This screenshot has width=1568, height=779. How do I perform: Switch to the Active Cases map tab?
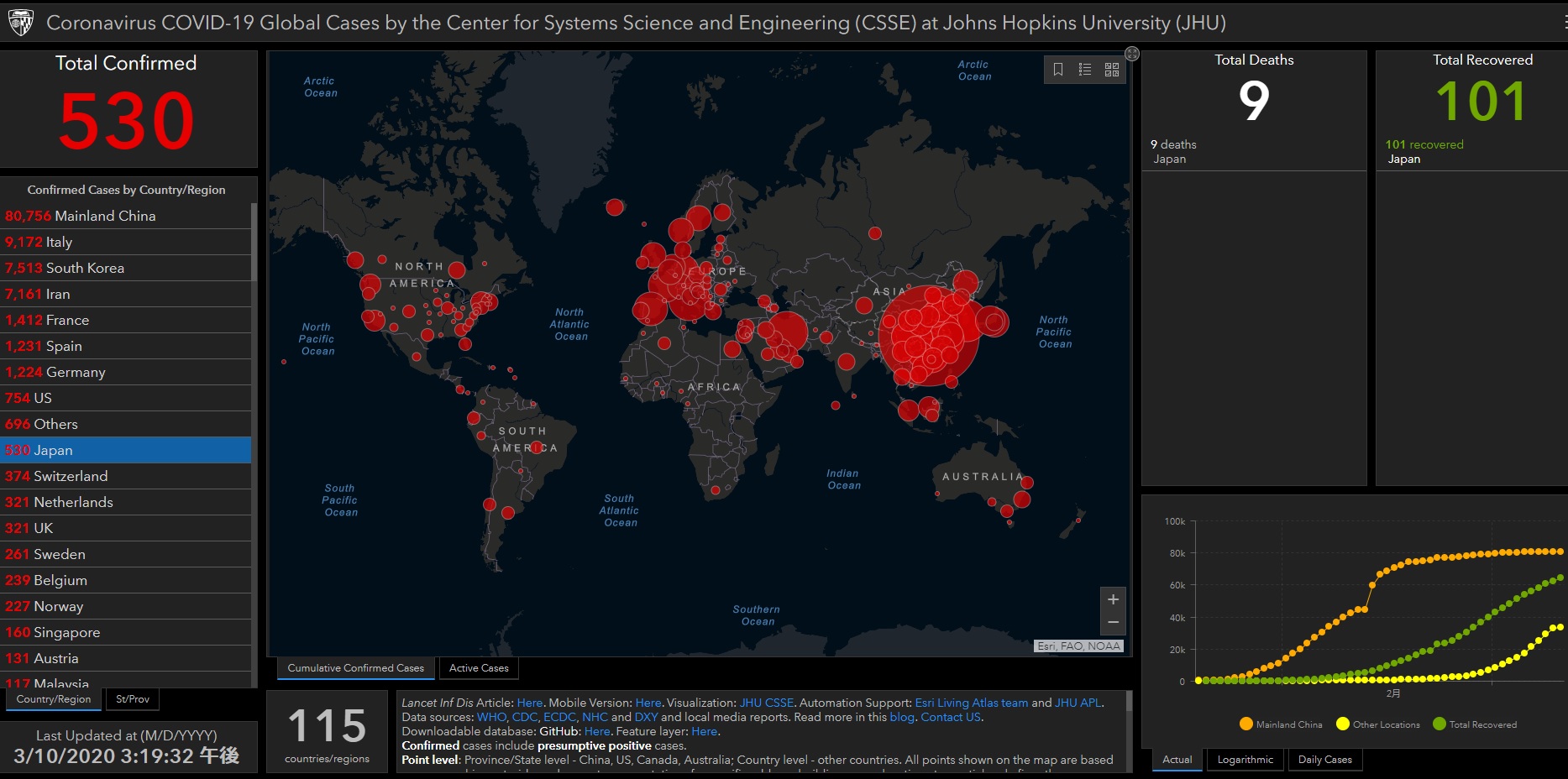point(479,668)
